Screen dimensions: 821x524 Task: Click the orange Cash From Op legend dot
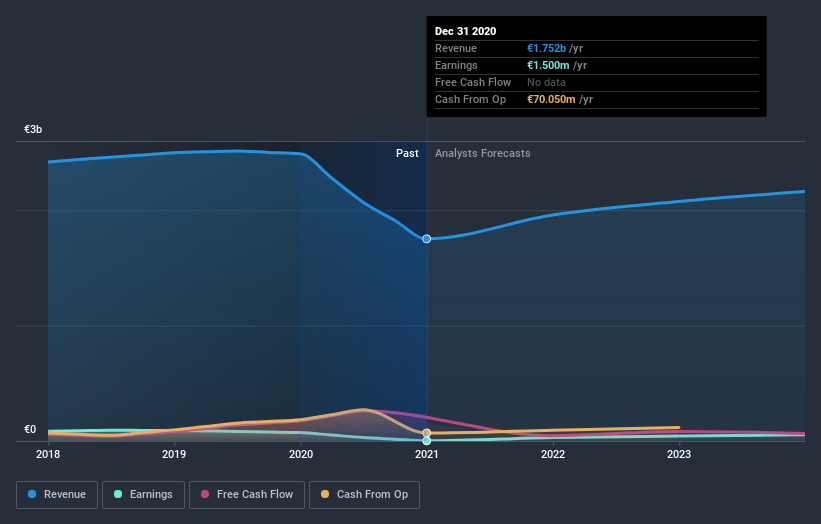(325, 494)
